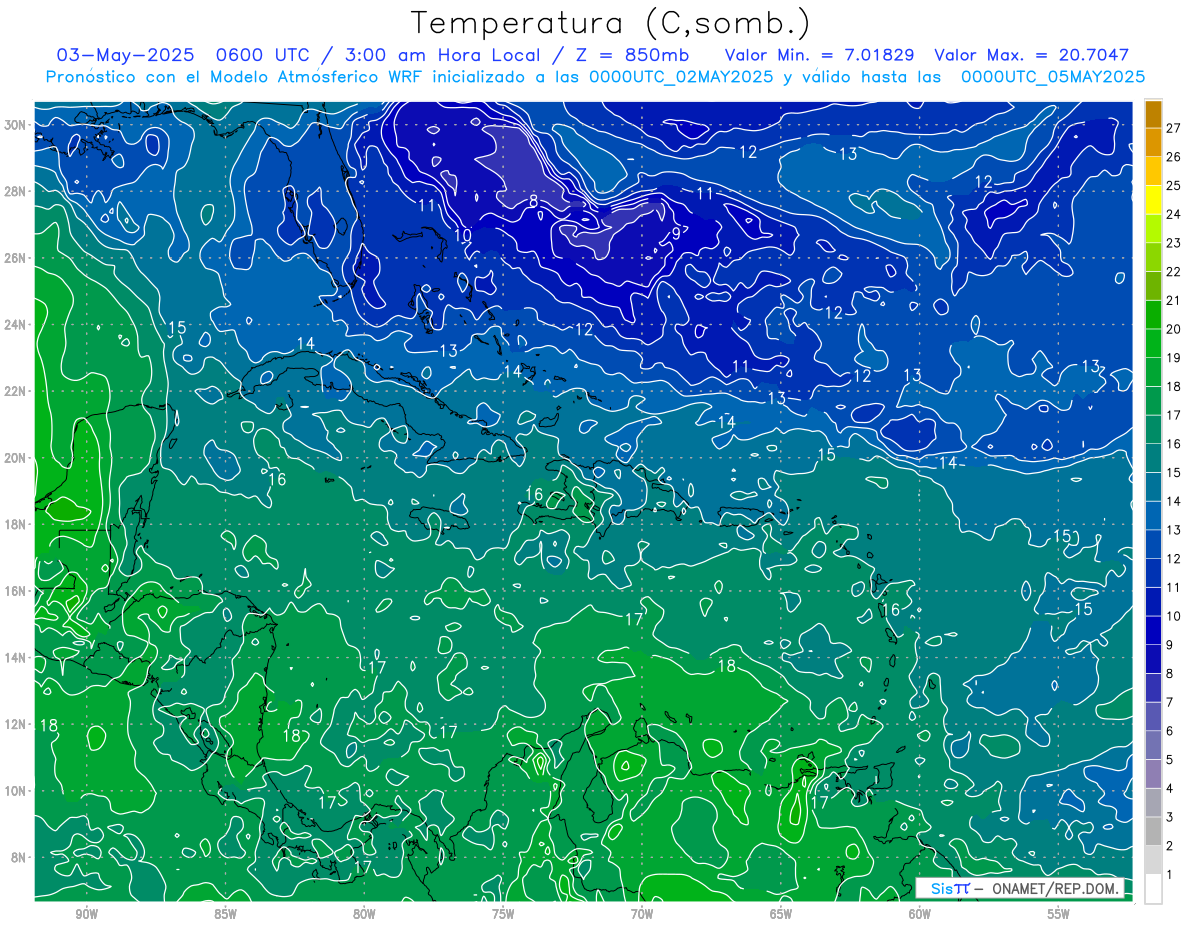Screen dimensions: 1200x927
Task: Click the legend scale value 21
Action: tap(1174, 300)
